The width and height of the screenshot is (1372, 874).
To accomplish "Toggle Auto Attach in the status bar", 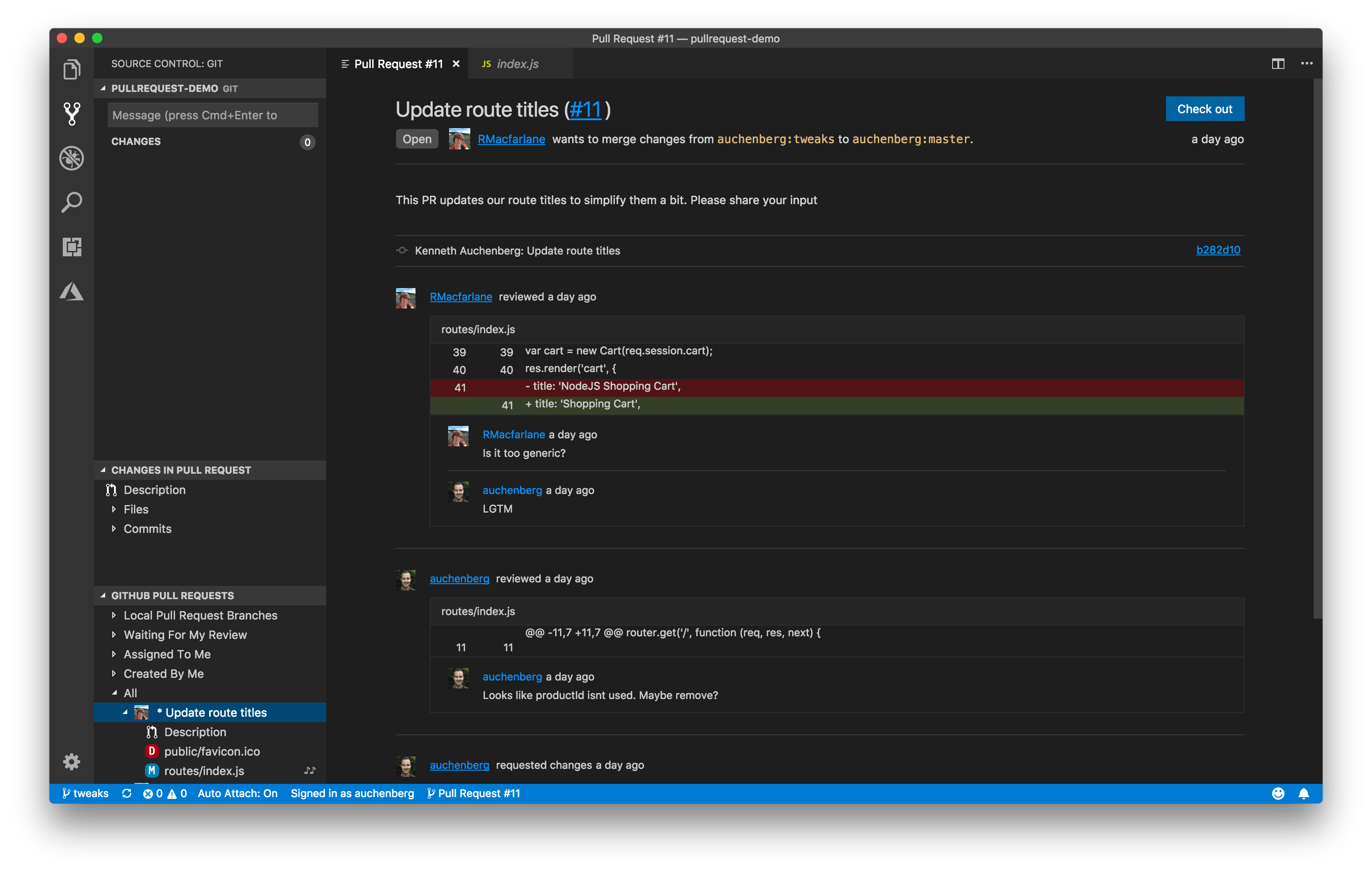I will 238,793.
